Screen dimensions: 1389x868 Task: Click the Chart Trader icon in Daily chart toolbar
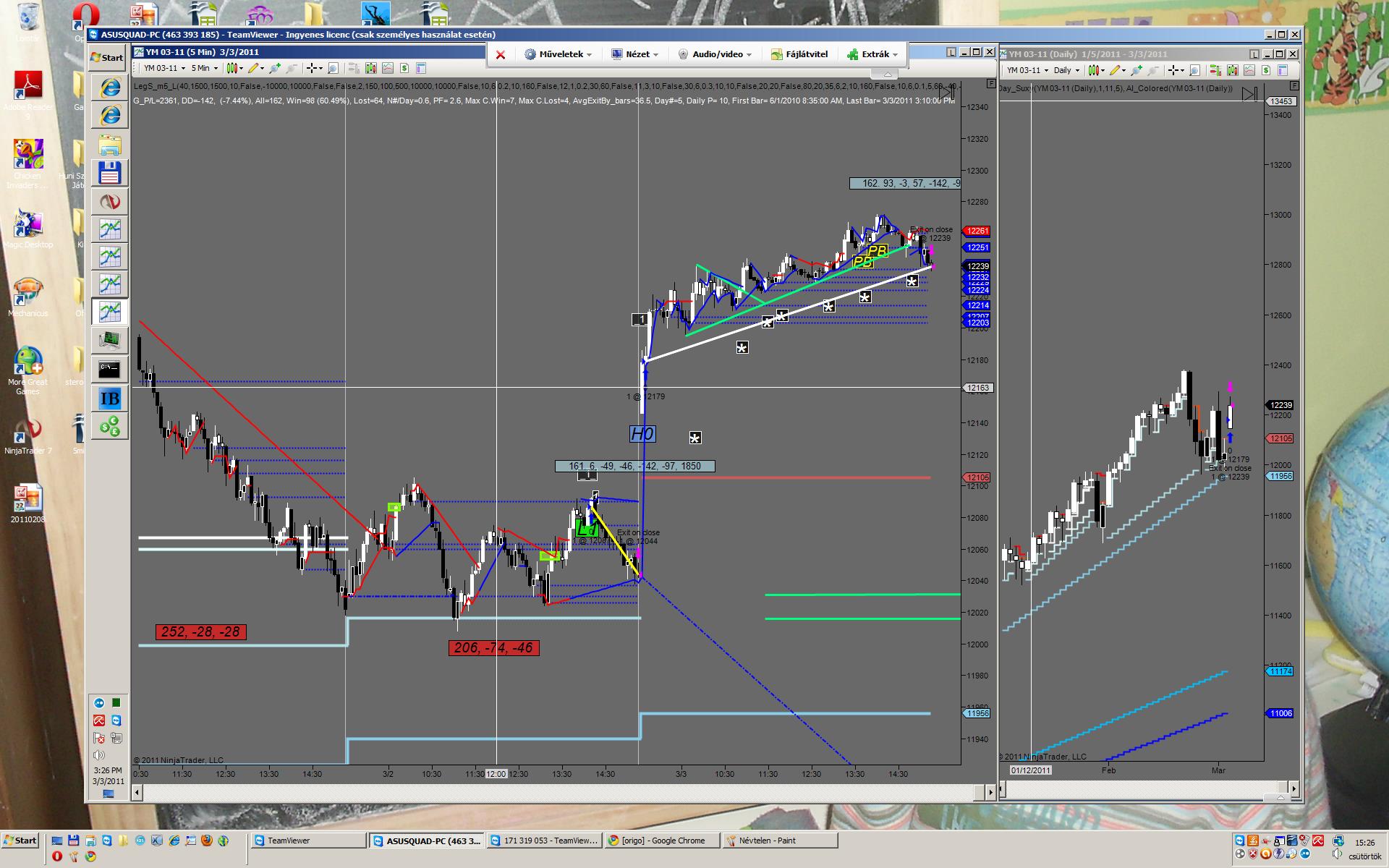[1216, 70]
